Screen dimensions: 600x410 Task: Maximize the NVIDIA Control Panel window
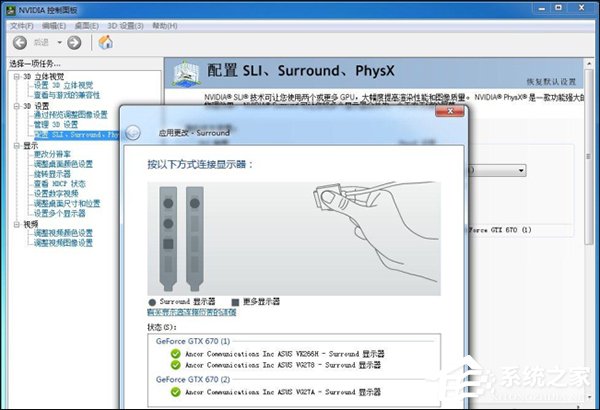[x=559, y=8]
